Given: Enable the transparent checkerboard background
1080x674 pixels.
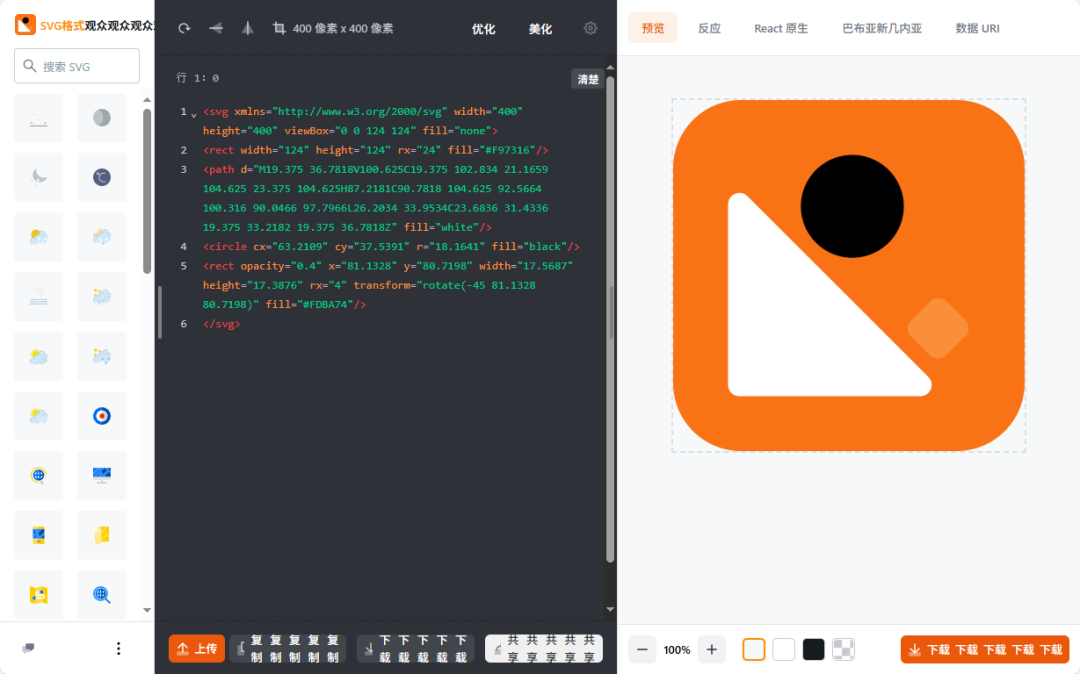Looking at the screenshot, I should pyautogui.click(x=843, y=649).
